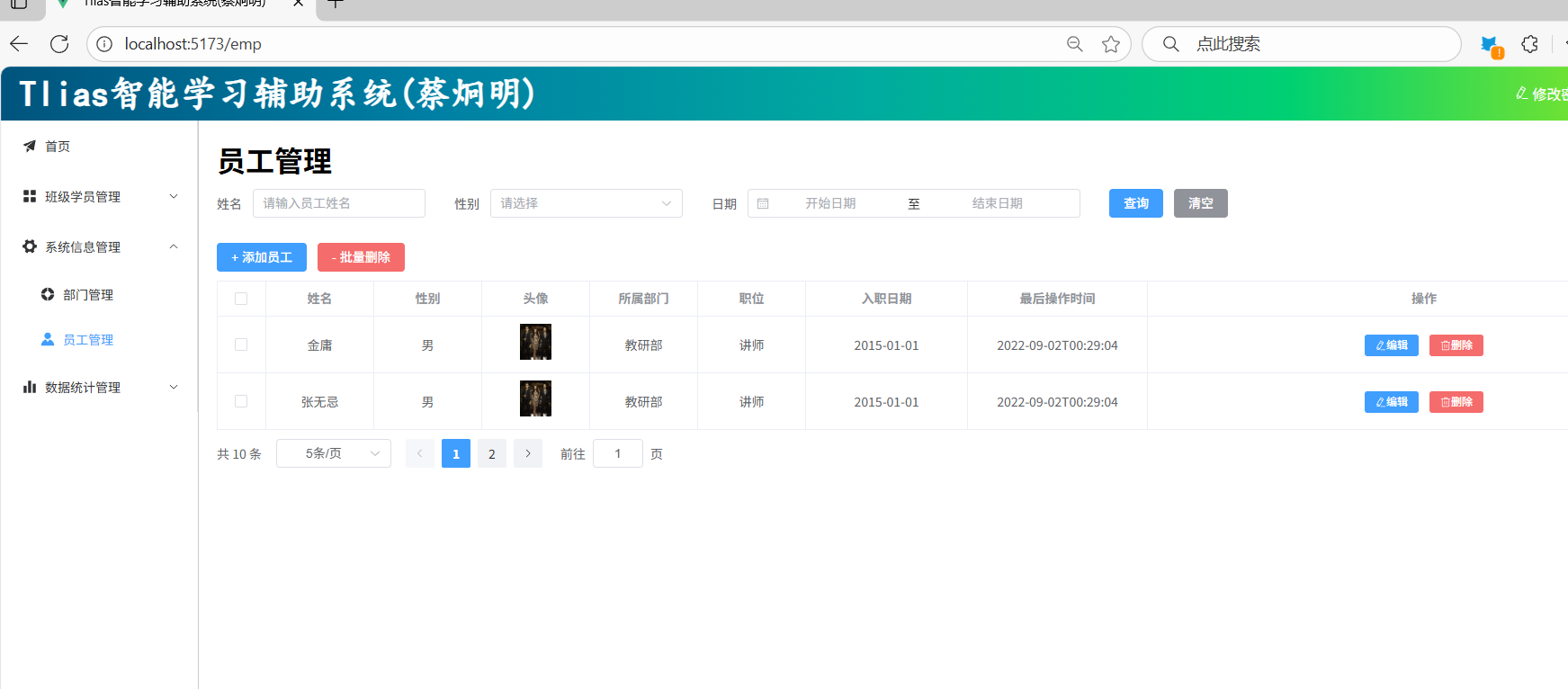Open the 5条/页 page size dropdown
1568x689 pixels.
[x=333, y=453]
